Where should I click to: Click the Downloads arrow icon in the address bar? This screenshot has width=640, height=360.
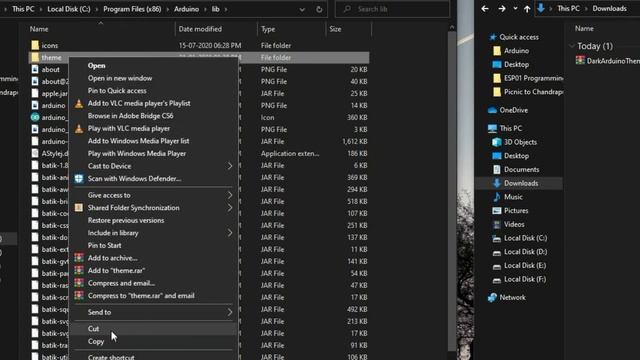point(541,8)
